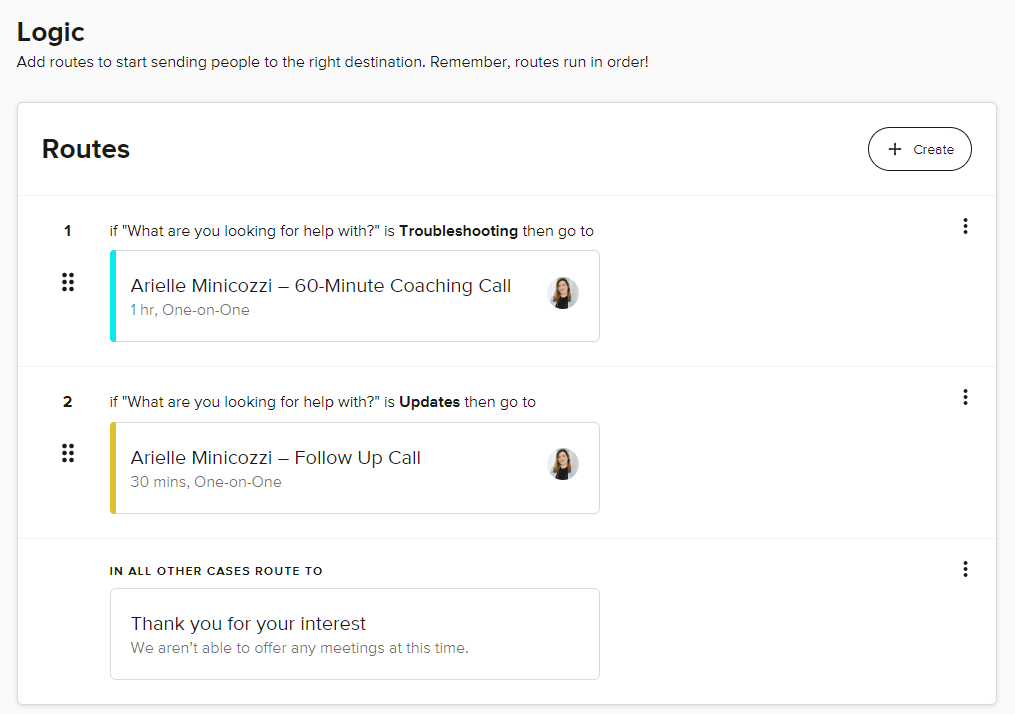Click the plus icon inside the Create button

(x=895, y=149)
